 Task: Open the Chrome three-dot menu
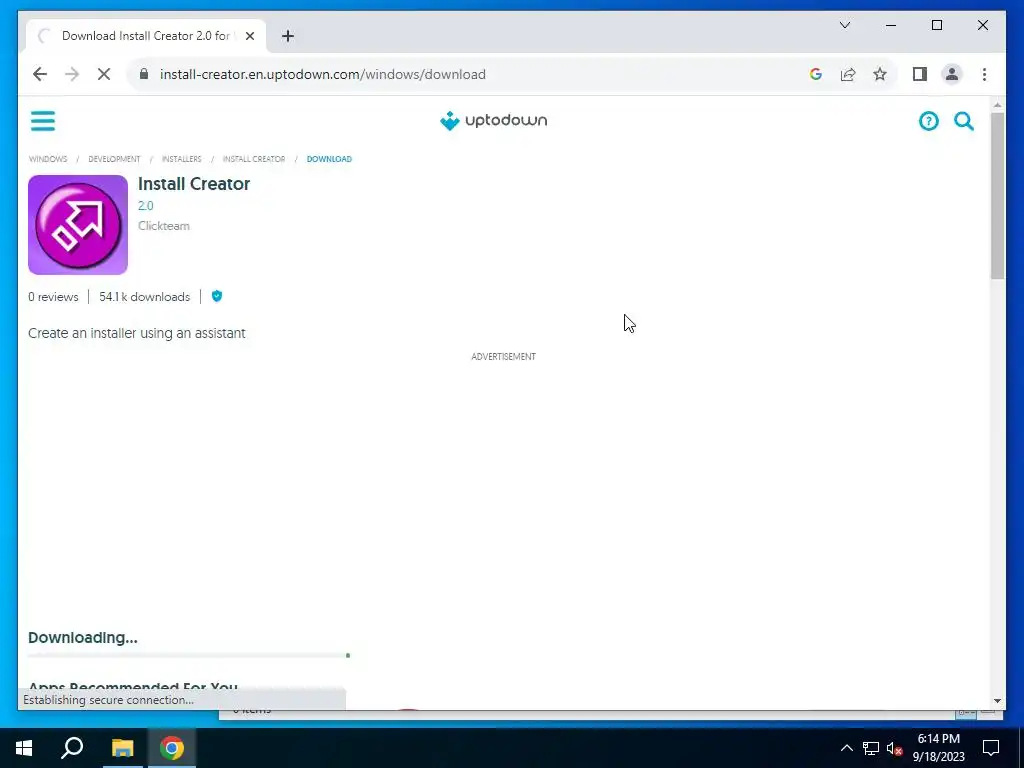pyautogui.click(x=984, y=74)
